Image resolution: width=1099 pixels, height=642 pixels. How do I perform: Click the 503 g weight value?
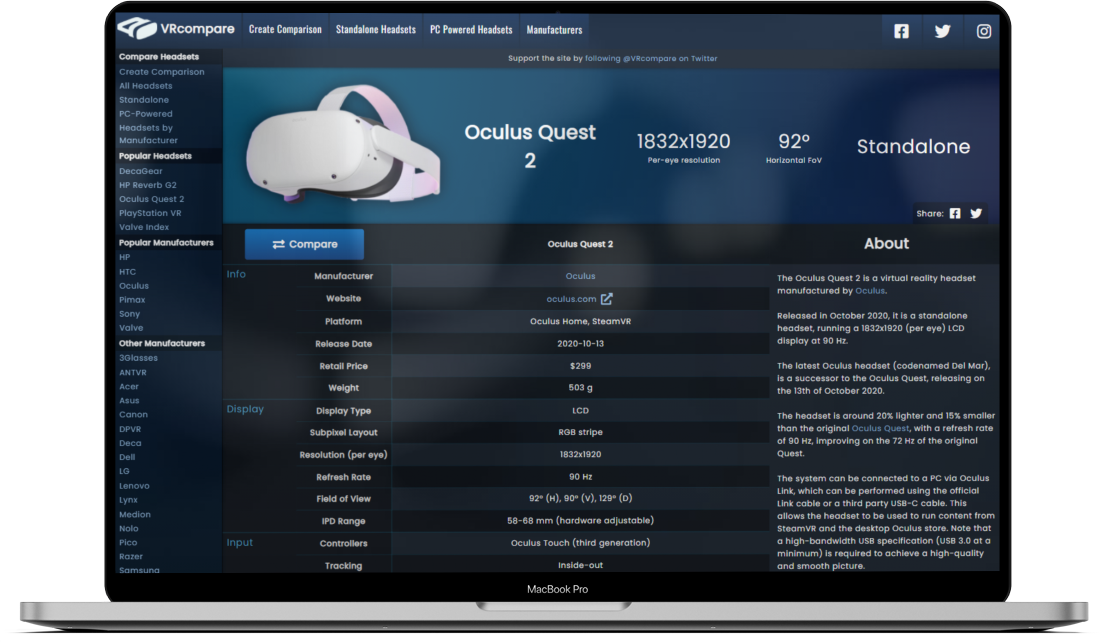580,388
